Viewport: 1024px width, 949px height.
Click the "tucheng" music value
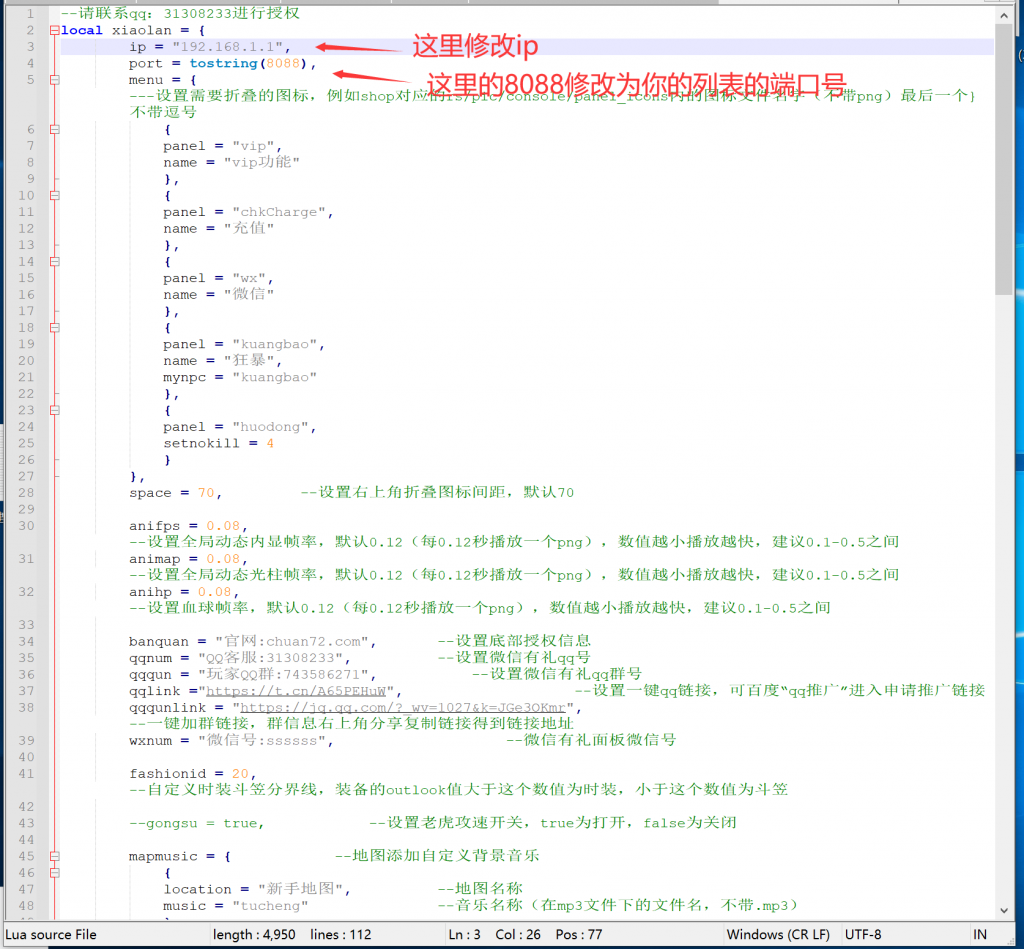(270, 906)
